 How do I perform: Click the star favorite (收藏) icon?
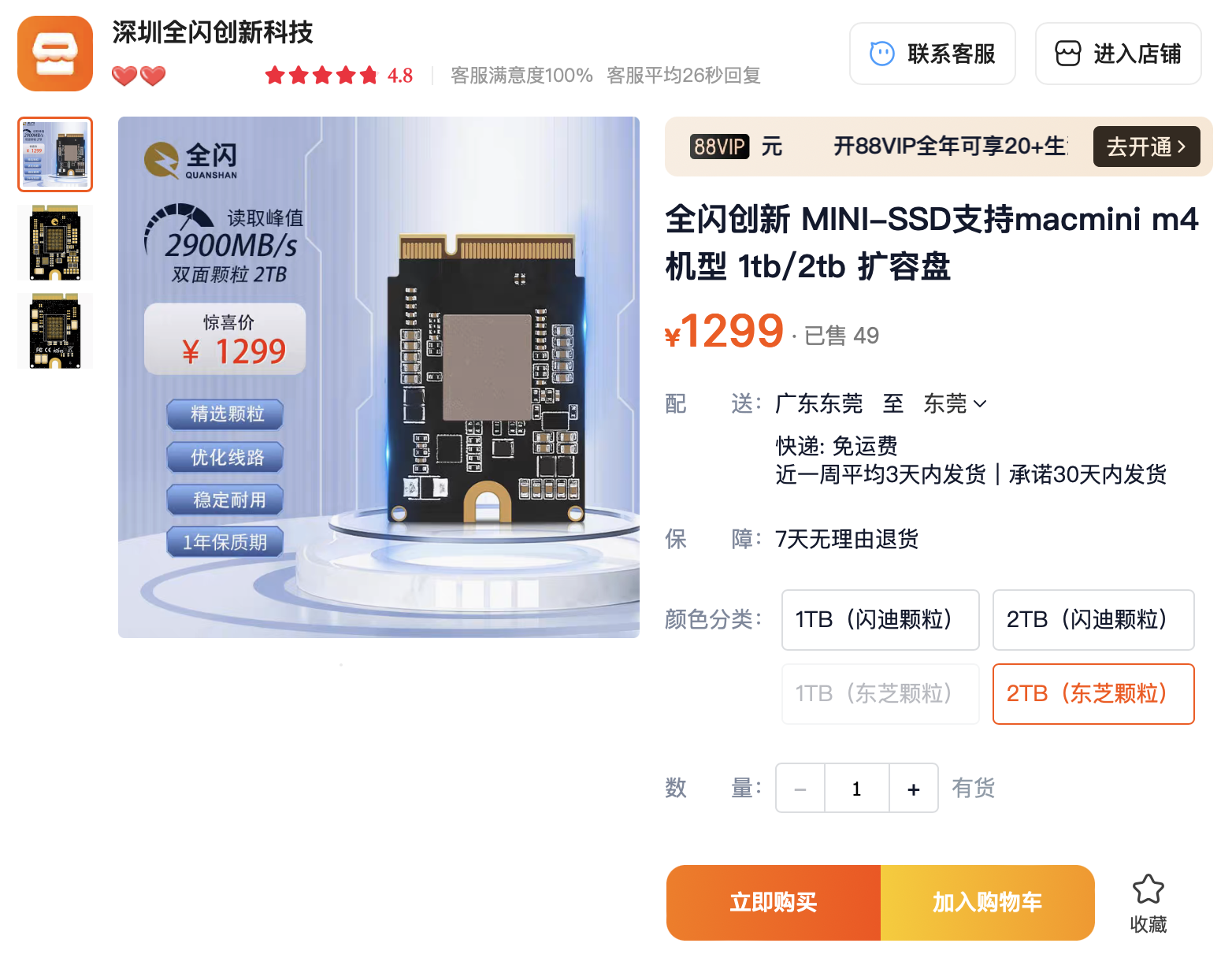click(x=1148, y=889)
